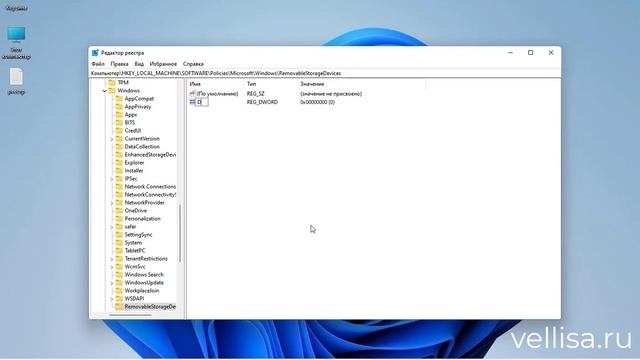Open the Избранное menu
Screen dimensions: 640x360
click(x=163, y=64)
